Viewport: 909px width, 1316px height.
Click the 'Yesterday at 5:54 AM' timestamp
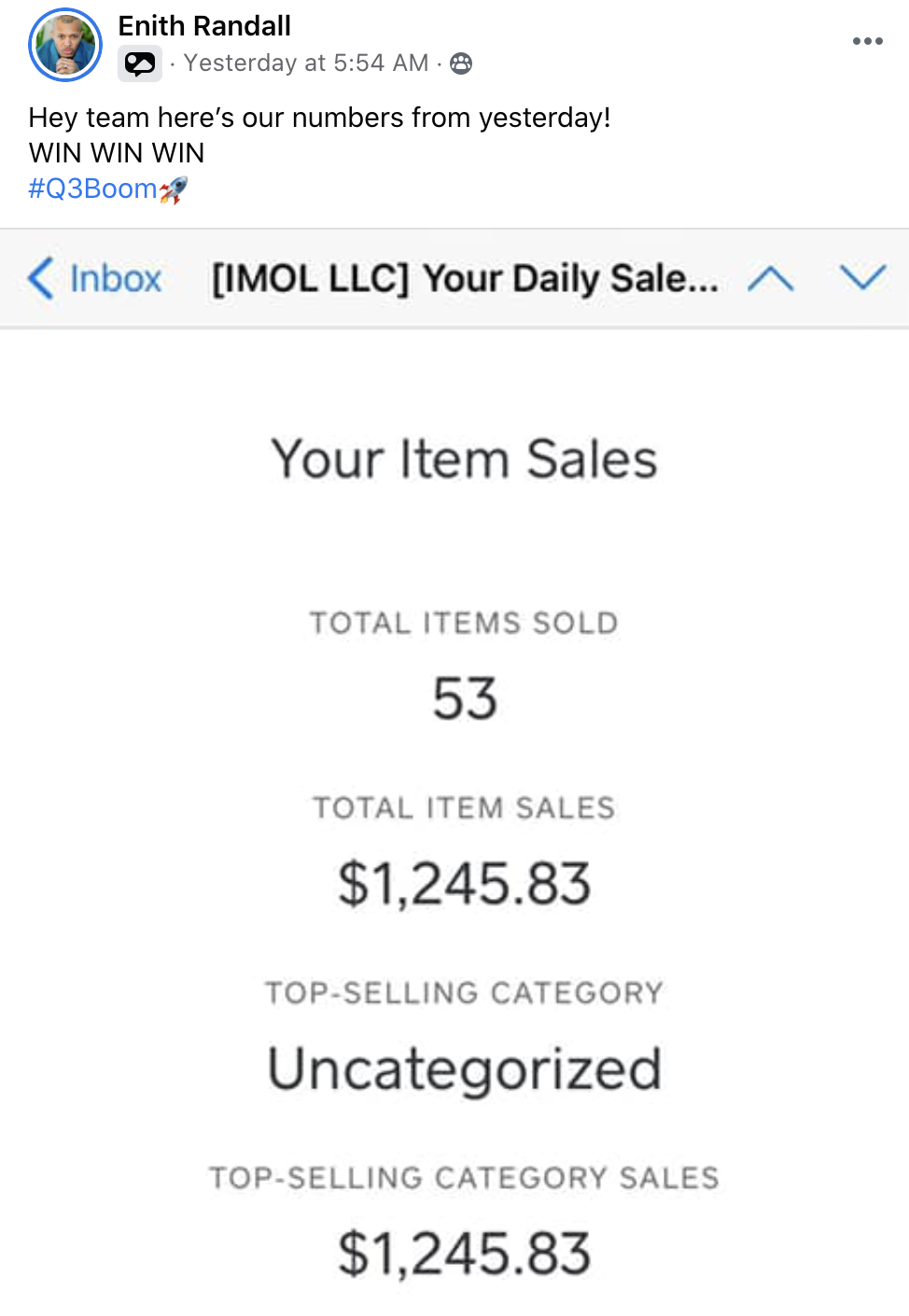click(x=305, y=63)
